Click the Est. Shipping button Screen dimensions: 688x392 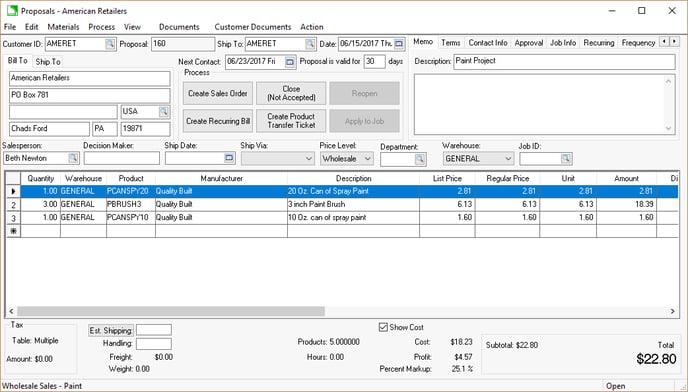(x=111, y=331)
